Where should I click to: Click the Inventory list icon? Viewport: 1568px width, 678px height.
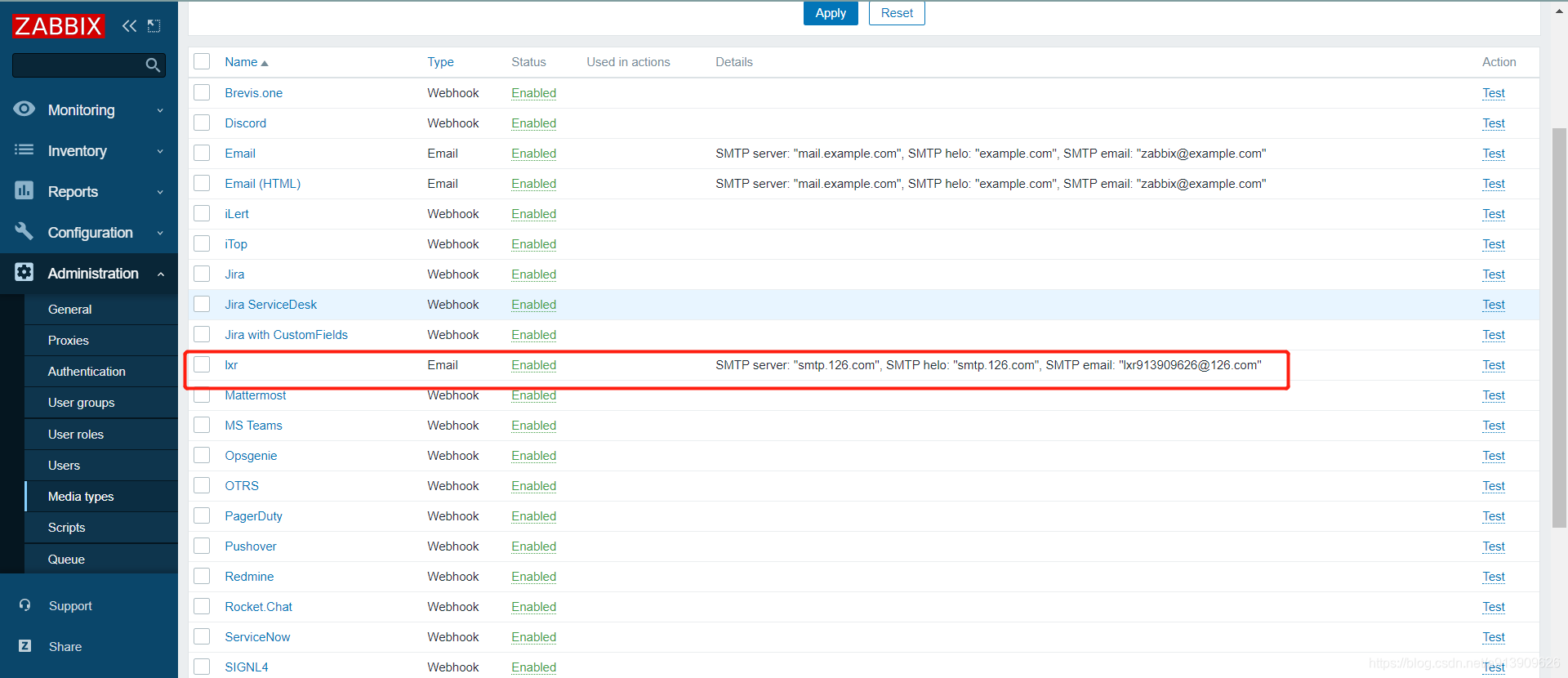24,149
